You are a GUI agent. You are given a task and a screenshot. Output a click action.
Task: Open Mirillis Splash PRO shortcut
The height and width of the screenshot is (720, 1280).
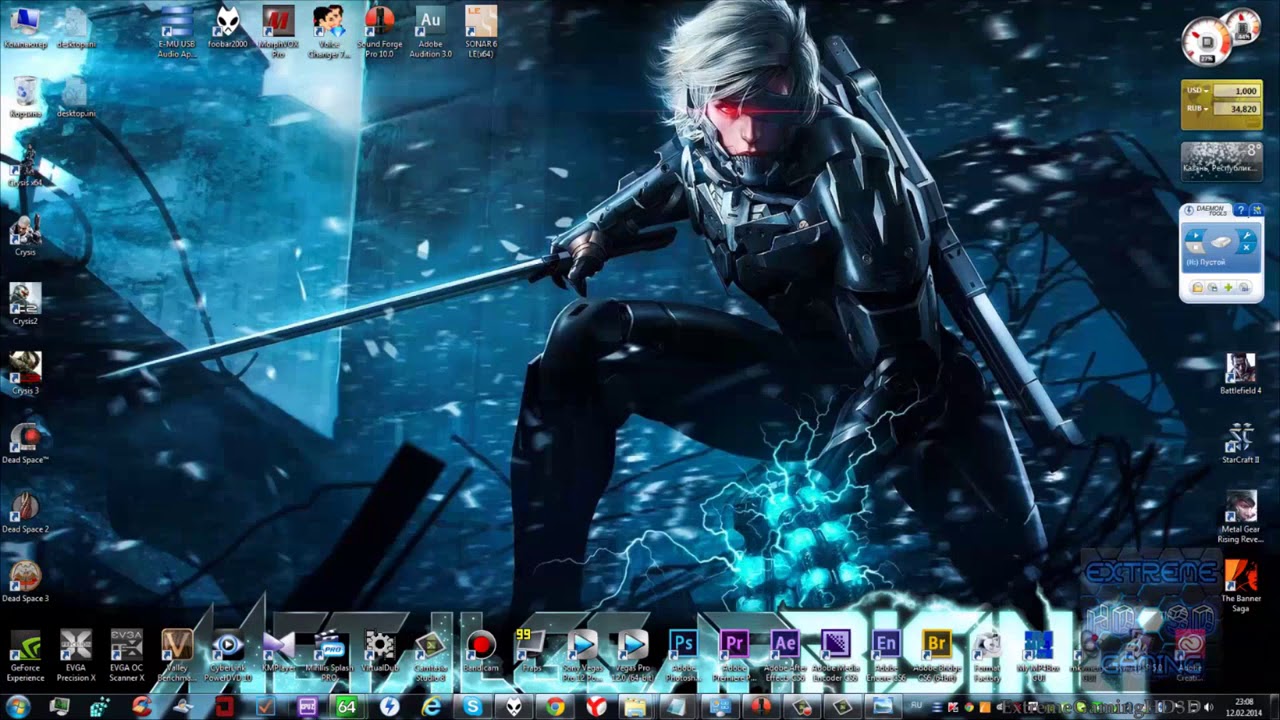point(329,655)
